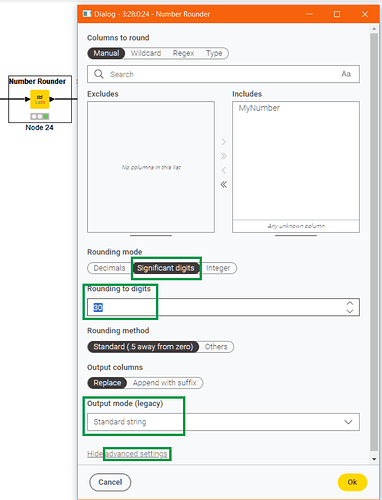
Task: Choose Append with suffix output option
Action: pyautogui.click(x=165, y=383)
